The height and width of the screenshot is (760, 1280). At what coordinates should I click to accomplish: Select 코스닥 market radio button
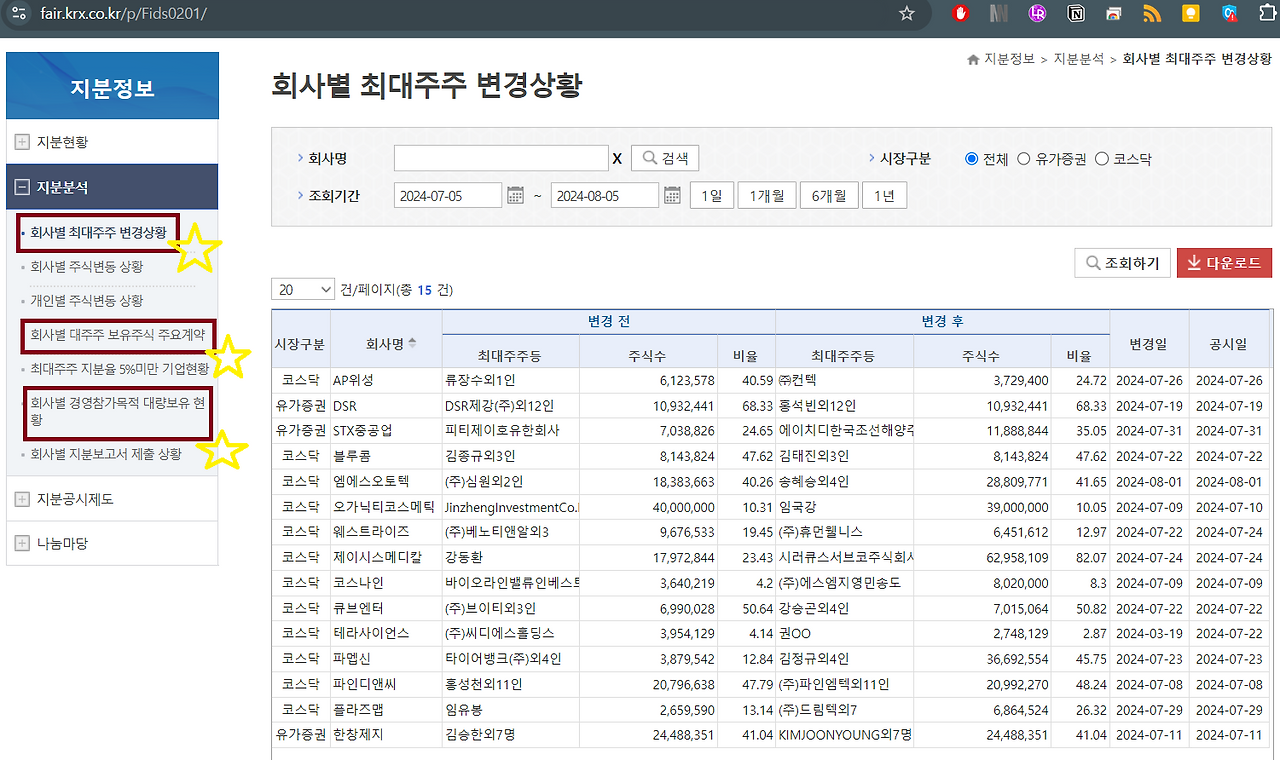pos(1101,159)
